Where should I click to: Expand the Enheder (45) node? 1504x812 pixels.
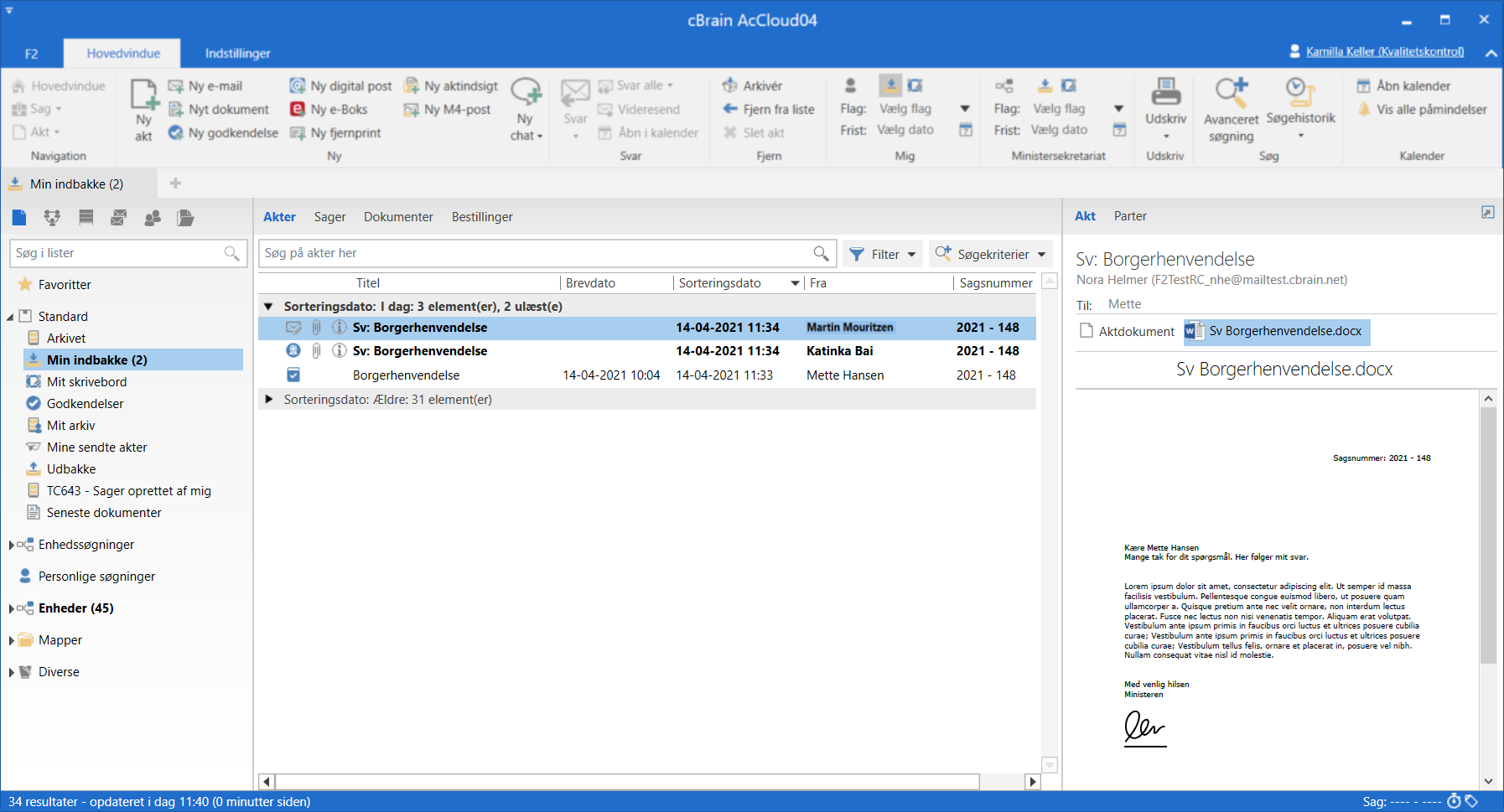(10, 608)
